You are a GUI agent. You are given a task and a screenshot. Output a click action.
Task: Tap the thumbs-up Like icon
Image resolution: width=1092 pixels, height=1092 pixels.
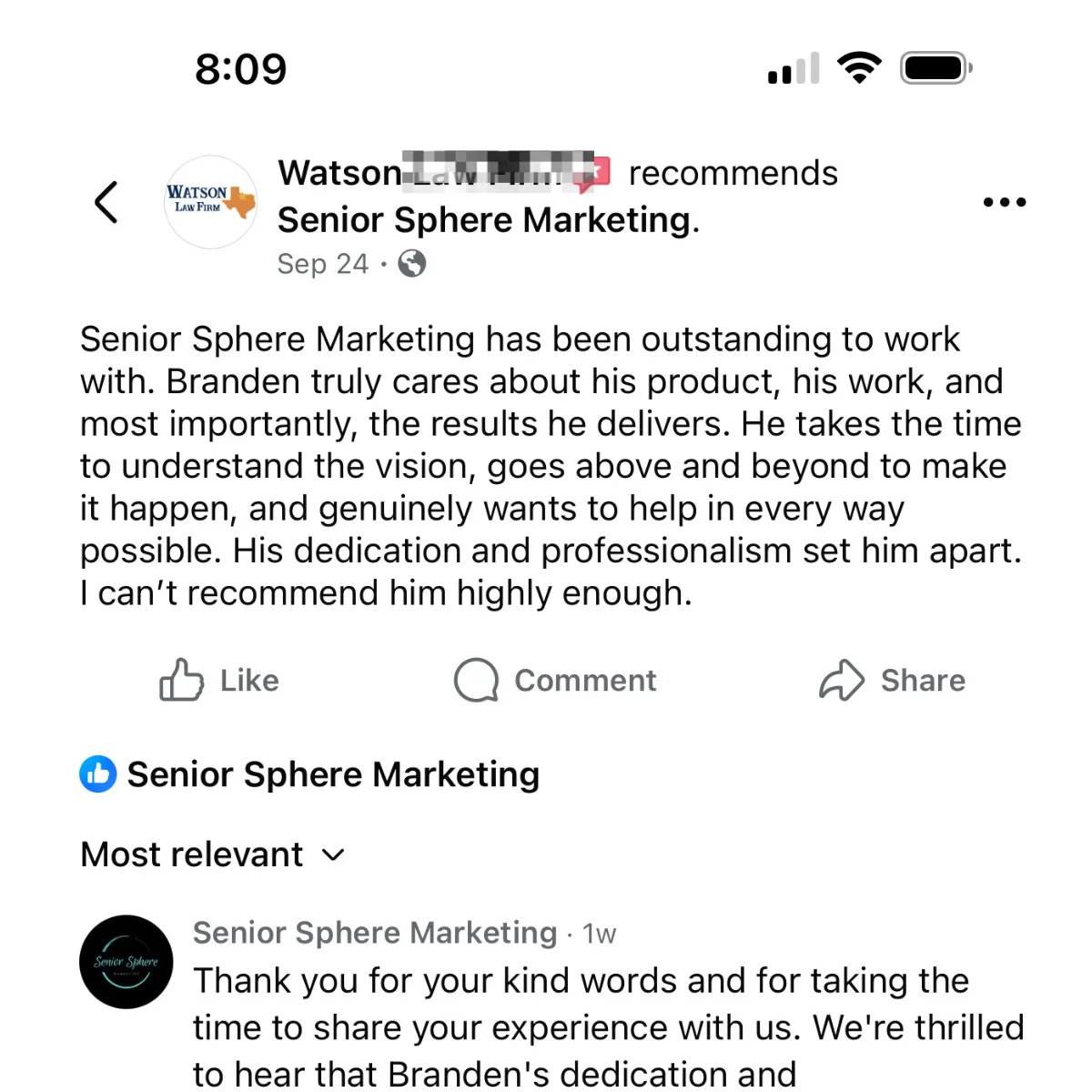tap(181, 680)
